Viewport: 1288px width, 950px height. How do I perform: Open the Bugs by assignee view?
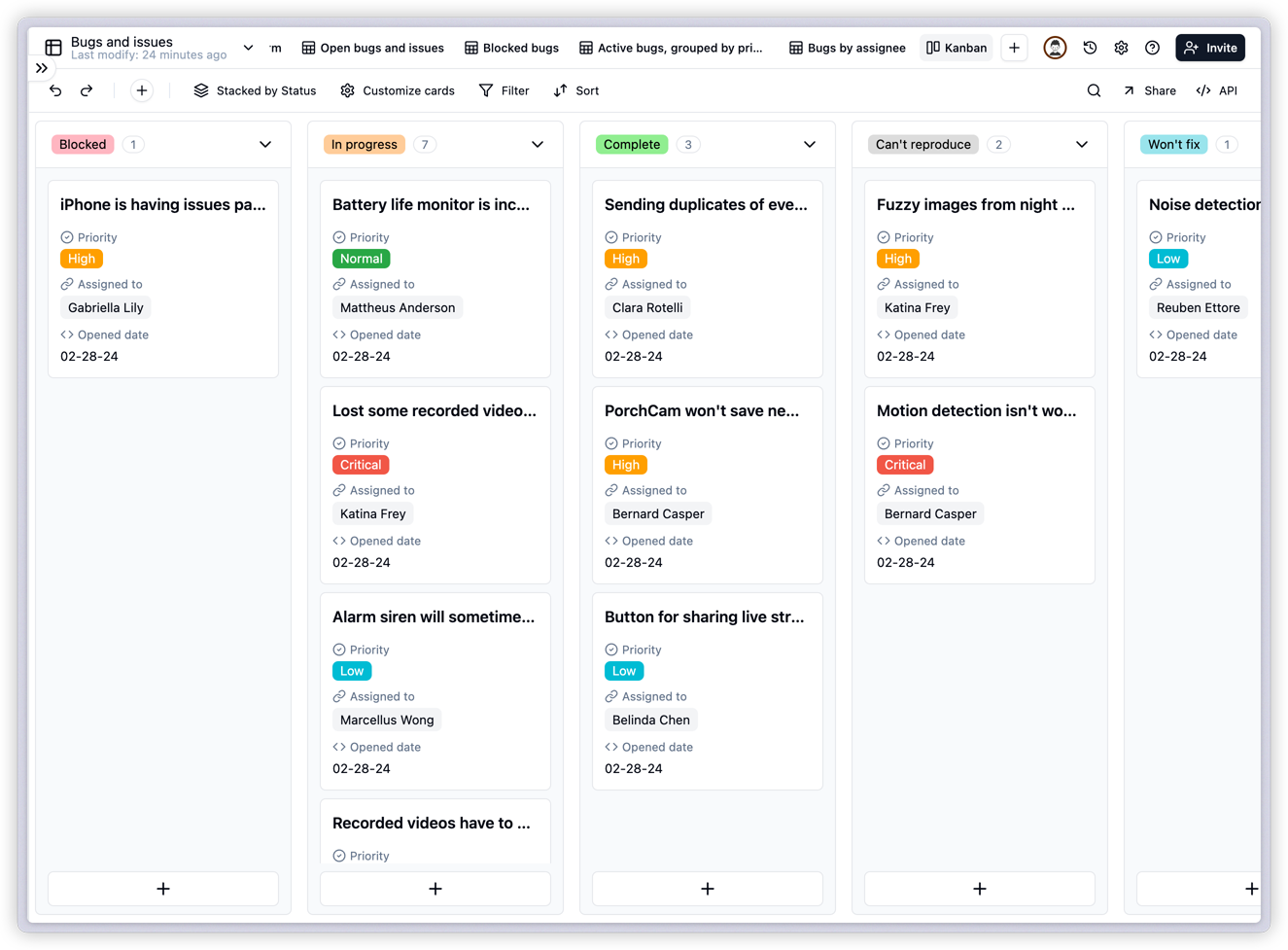[x=847, y=47]
